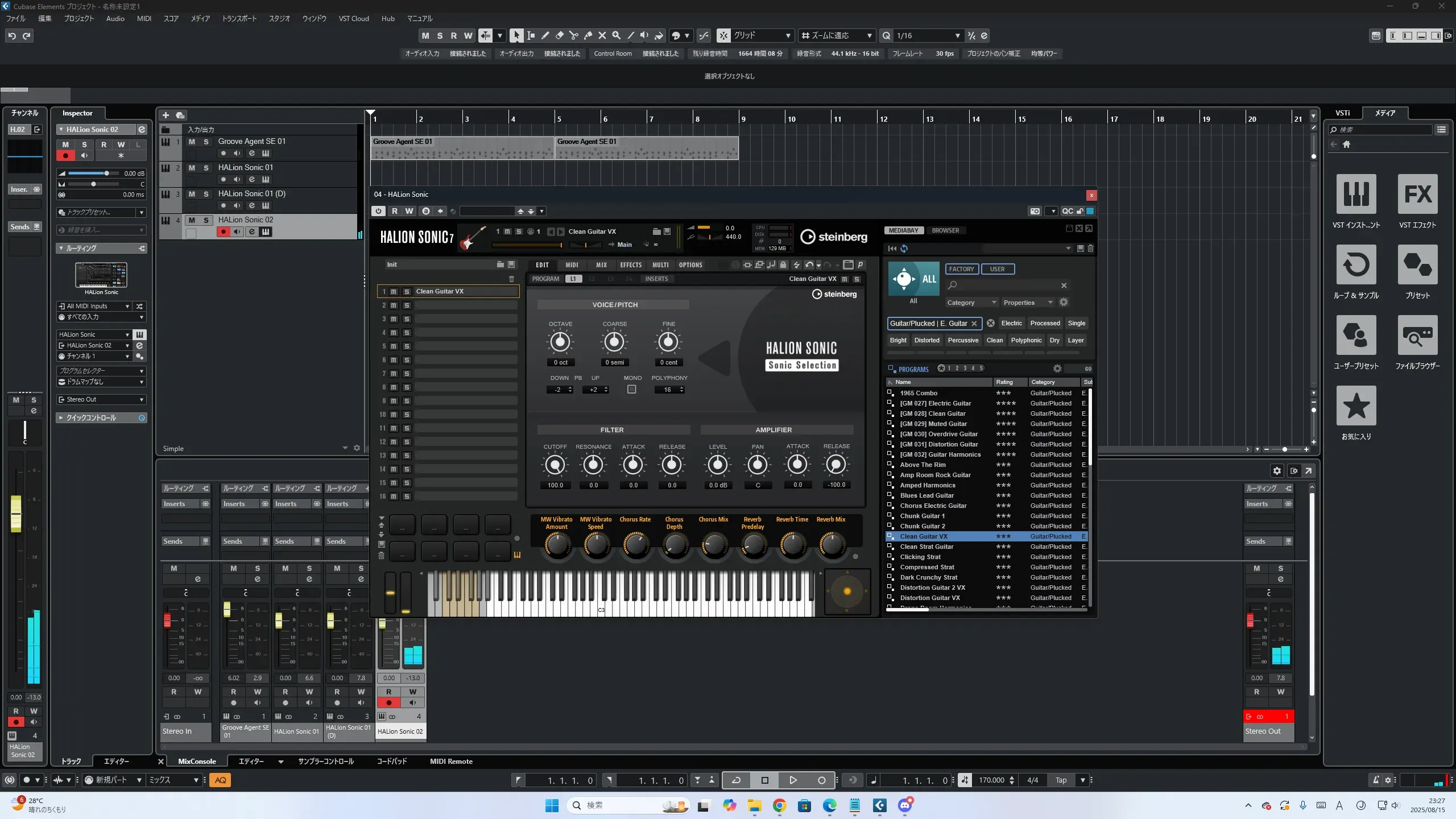This screenshot has height=819, width=1456.
Task: Click the Add Track plus icon
Action: pyautogui.click(x=166, y=115)
